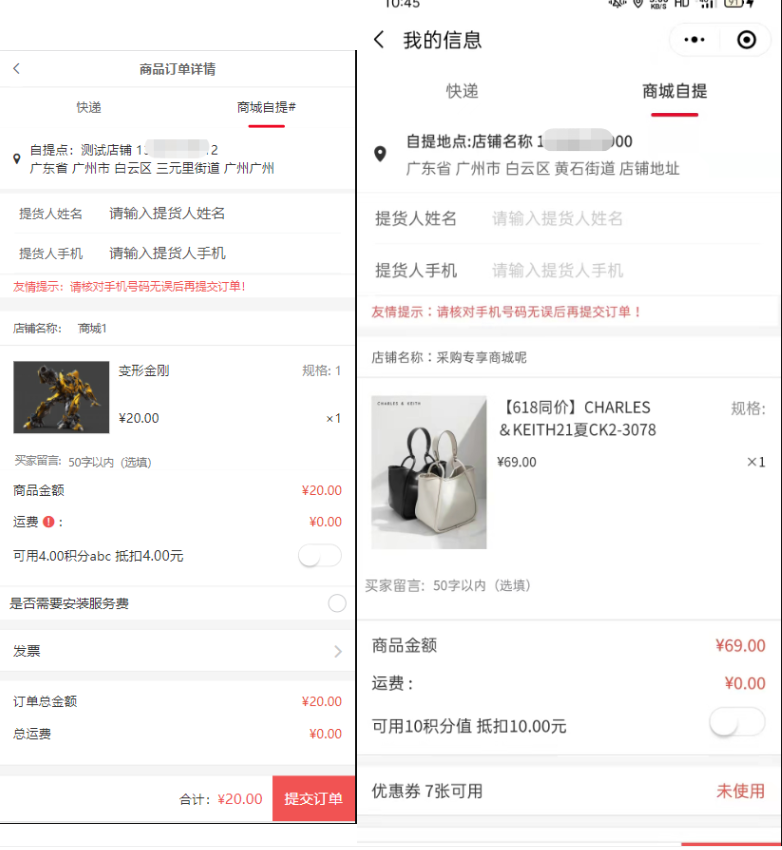Enable the 10积分值 抵扣10.00元 switch

coord(737,723)
